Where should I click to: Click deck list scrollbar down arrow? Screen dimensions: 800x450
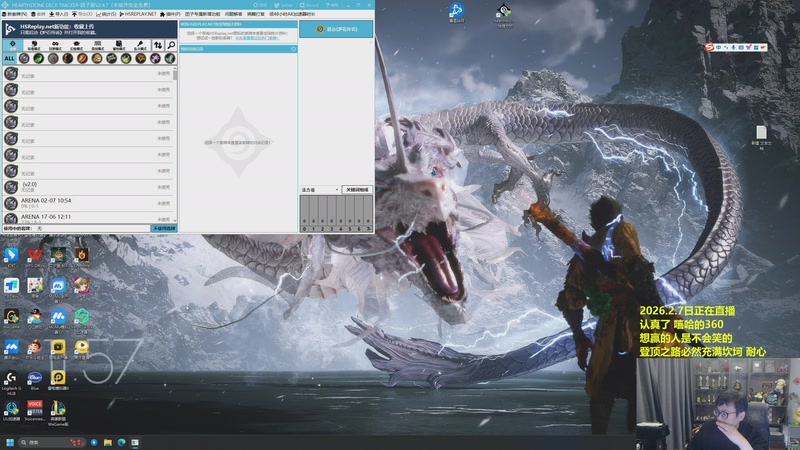[176, 221]
